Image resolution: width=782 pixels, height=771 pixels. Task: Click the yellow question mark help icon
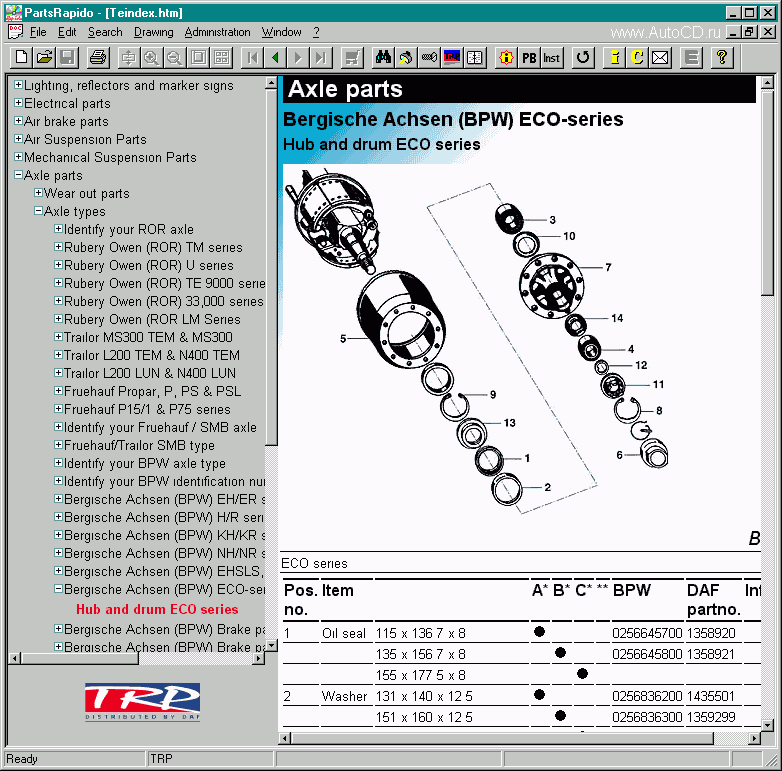(721, 58)
